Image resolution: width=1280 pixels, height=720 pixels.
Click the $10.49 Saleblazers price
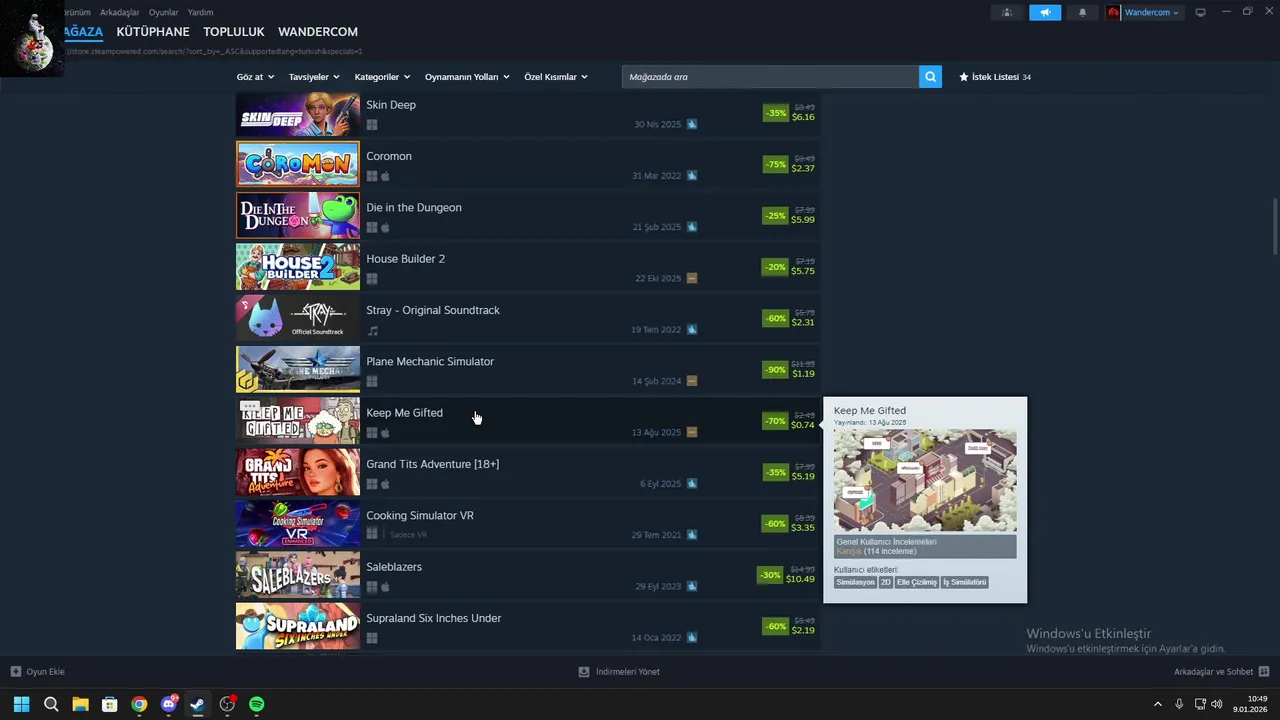[x=800, y=579]
